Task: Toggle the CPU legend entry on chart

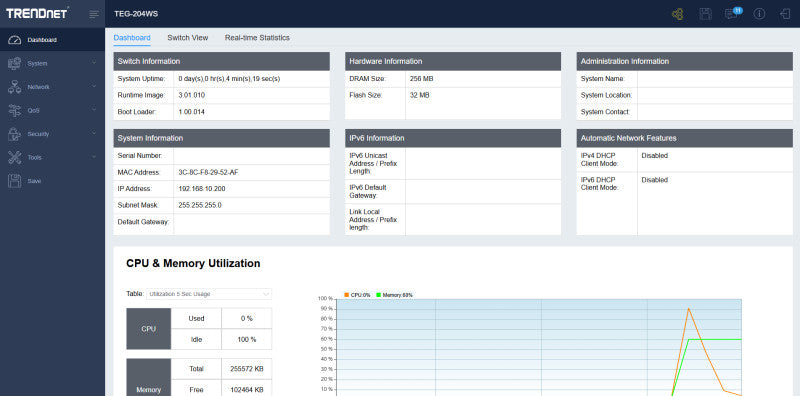Action: [x=357, y=295]
